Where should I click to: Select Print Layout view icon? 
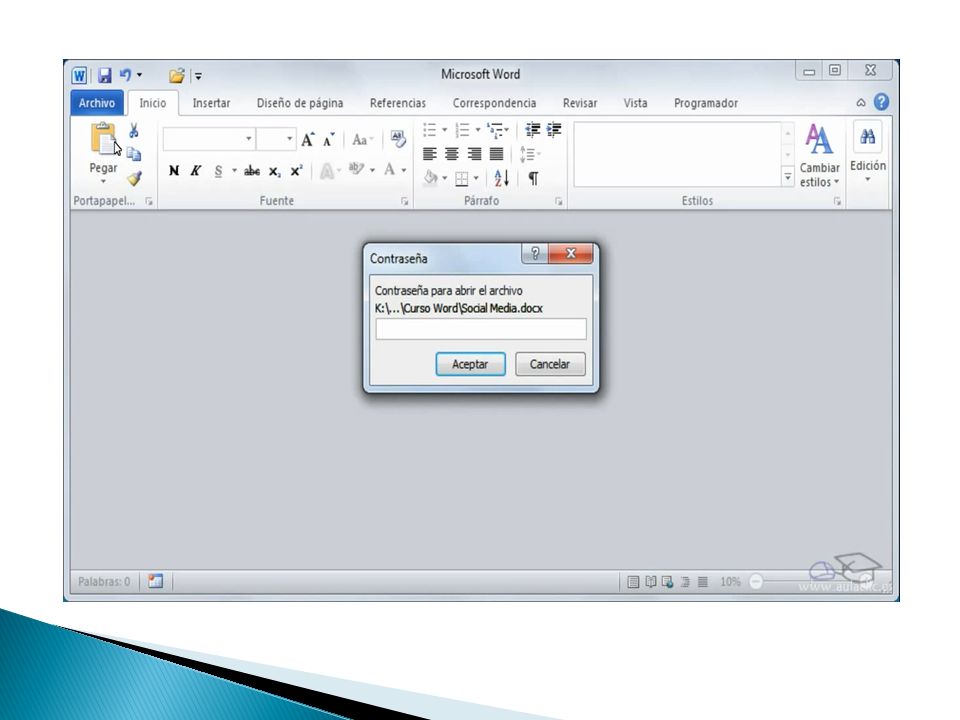click(x=634, y=582)
